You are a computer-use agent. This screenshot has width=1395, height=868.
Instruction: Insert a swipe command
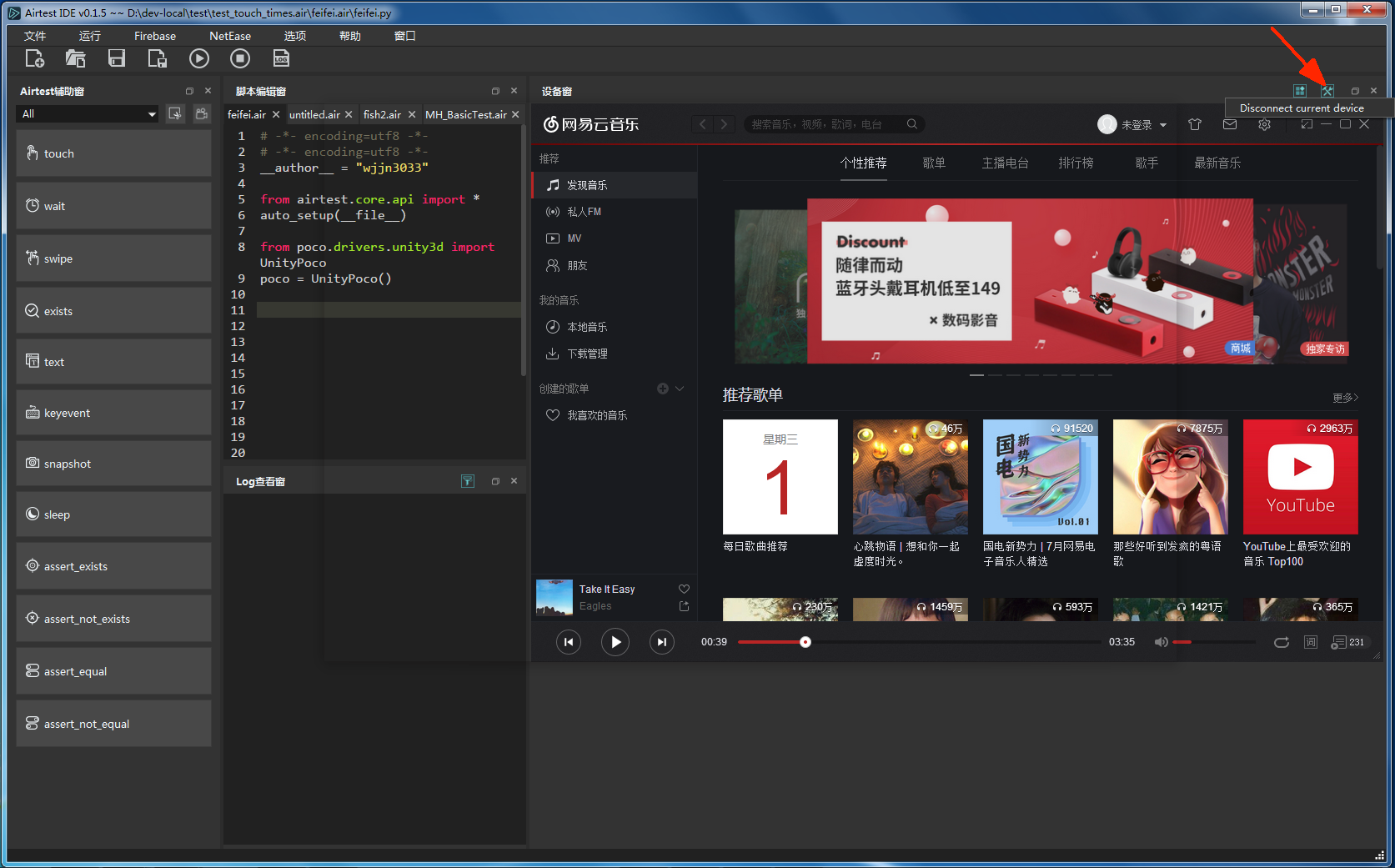113,258
